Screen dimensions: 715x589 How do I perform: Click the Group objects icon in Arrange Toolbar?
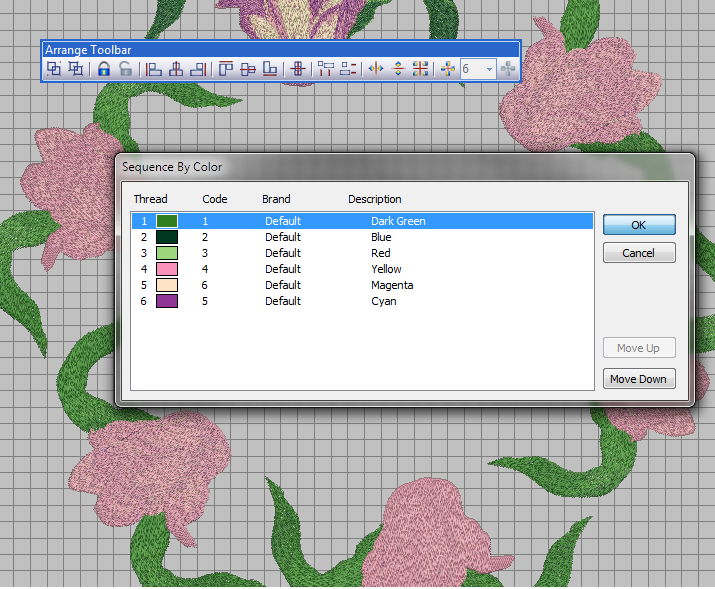click(x=54, y=69)
